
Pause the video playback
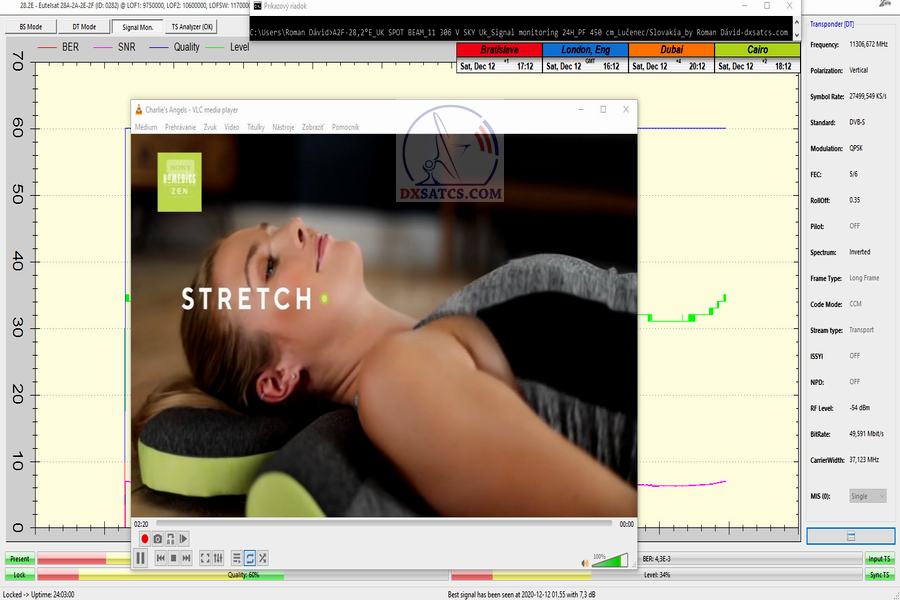click(x=140, y=558)
